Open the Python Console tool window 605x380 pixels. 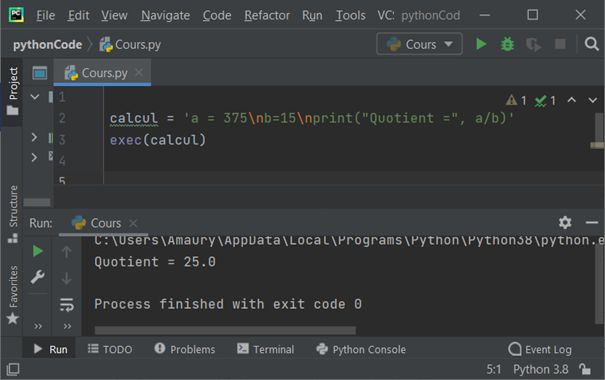pos(361,349)
